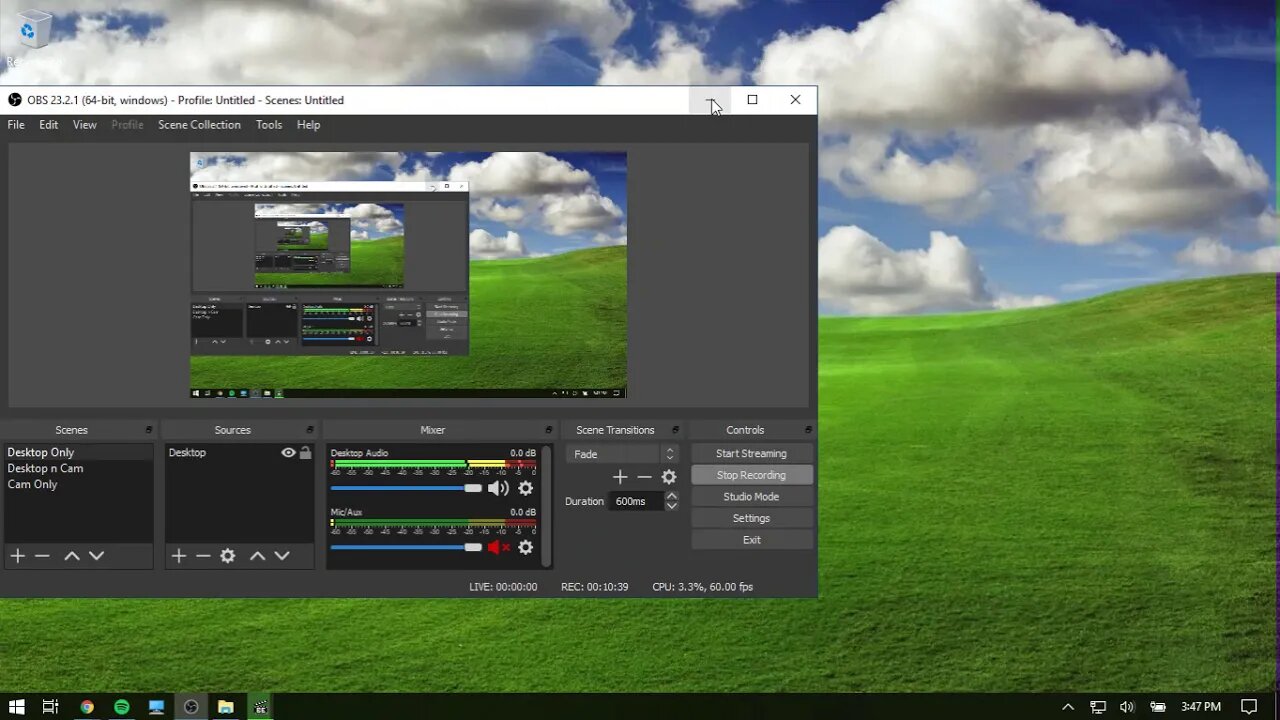1280x720 pixels.
Task: Open Spotify from the taskbar
Action: click(x=122, y=707)
